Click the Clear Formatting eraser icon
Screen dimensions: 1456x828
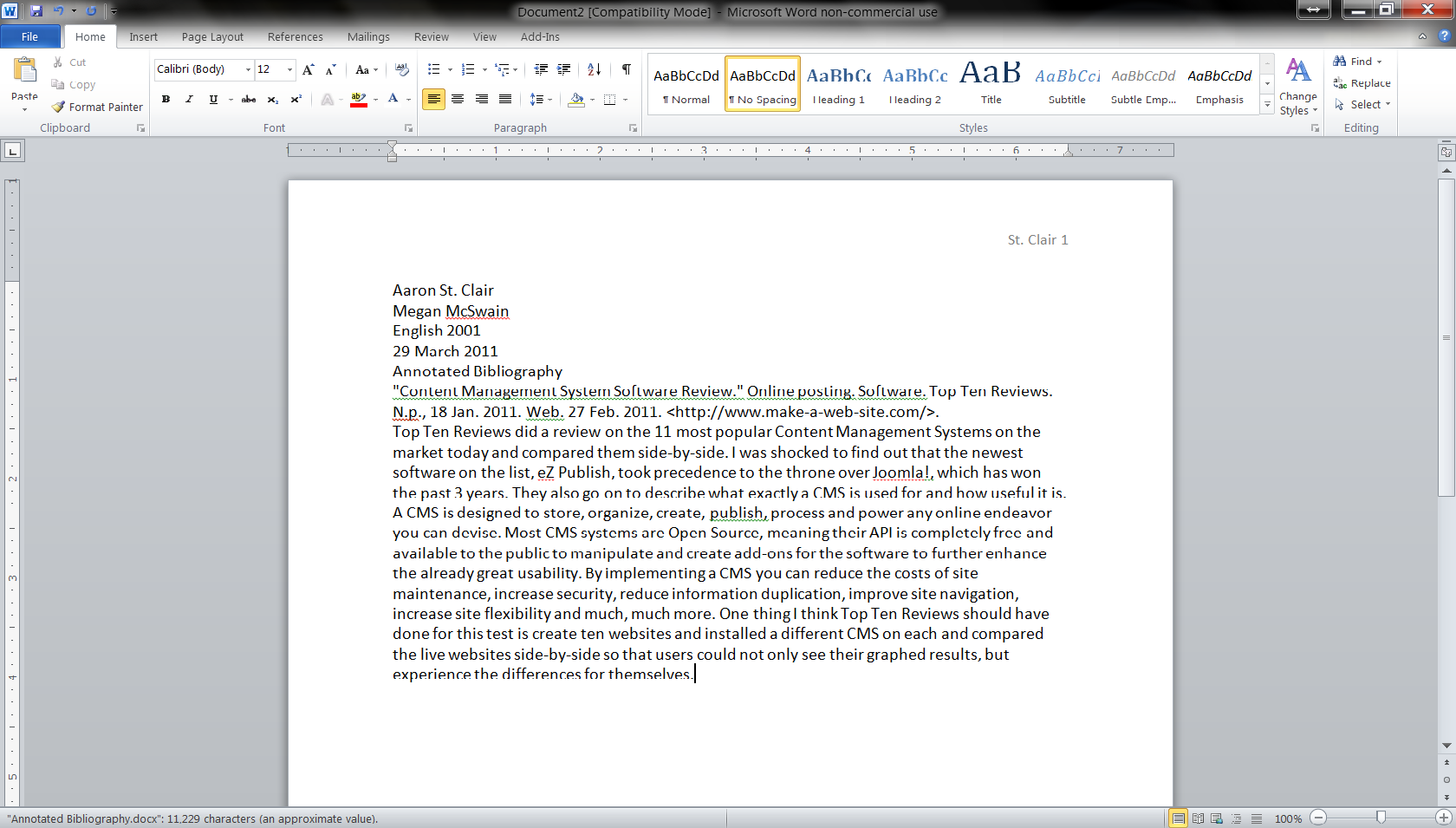[x=402, y=69]
